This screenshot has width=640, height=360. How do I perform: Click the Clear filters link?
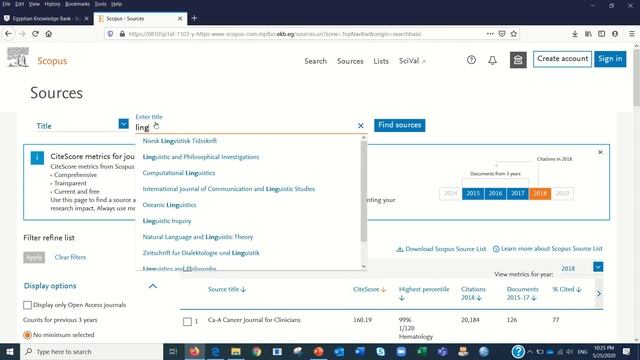coord(70,257)
